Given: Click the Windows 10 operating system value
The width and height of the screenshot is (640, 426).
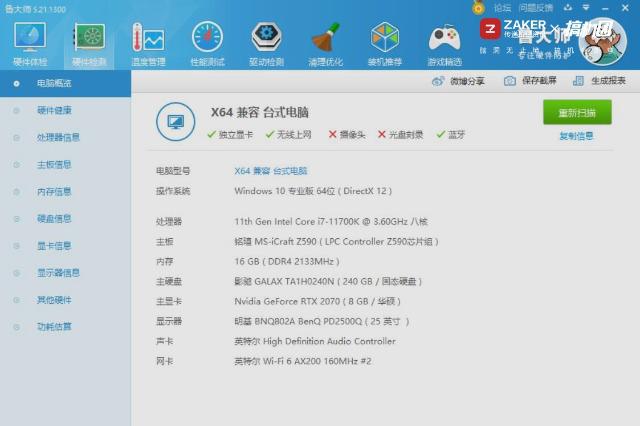Looking at the screenshot, I should pos(313,191).
